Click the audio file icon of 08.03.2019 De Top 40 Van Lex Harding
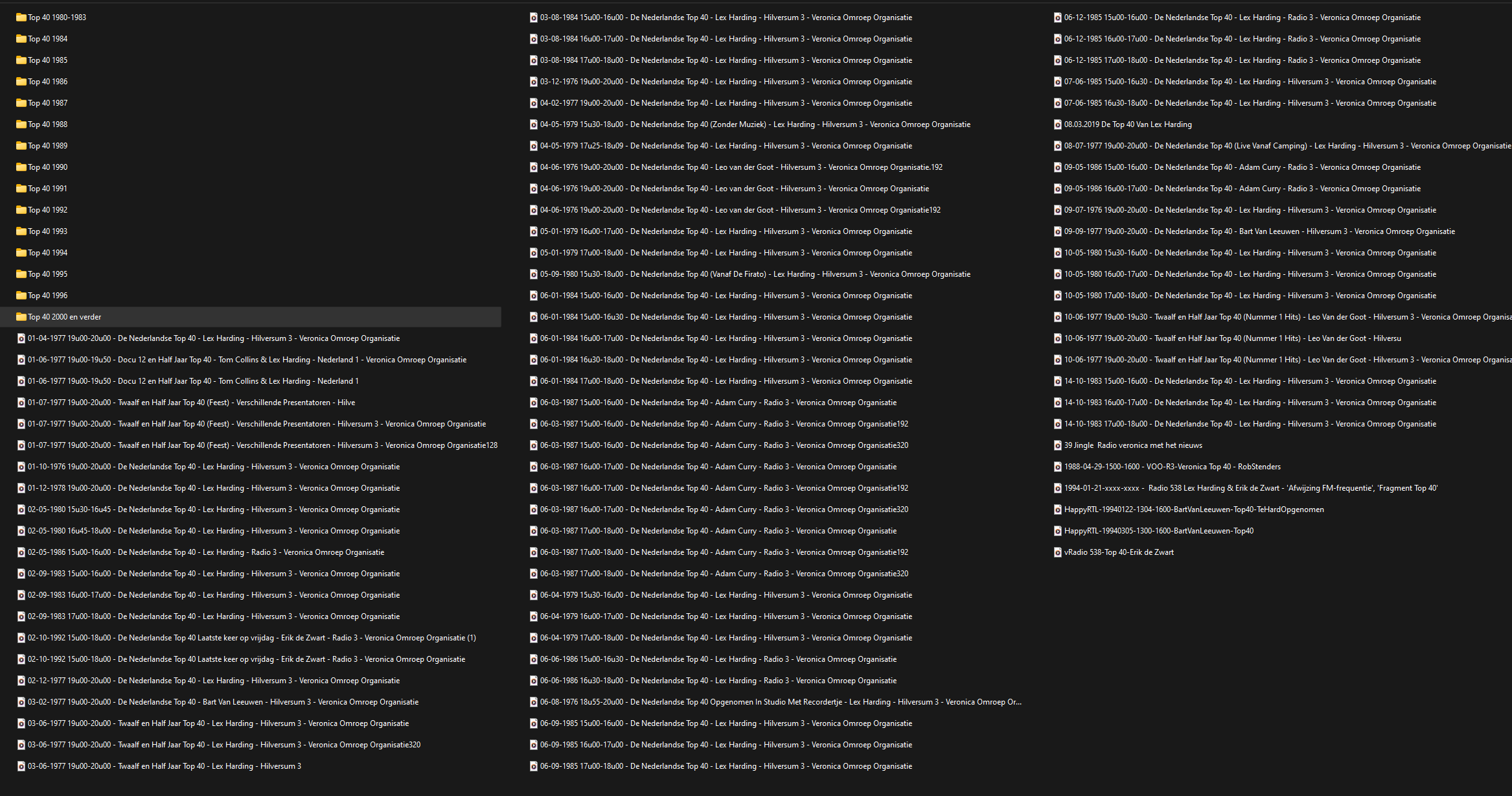 [1058, 124]
